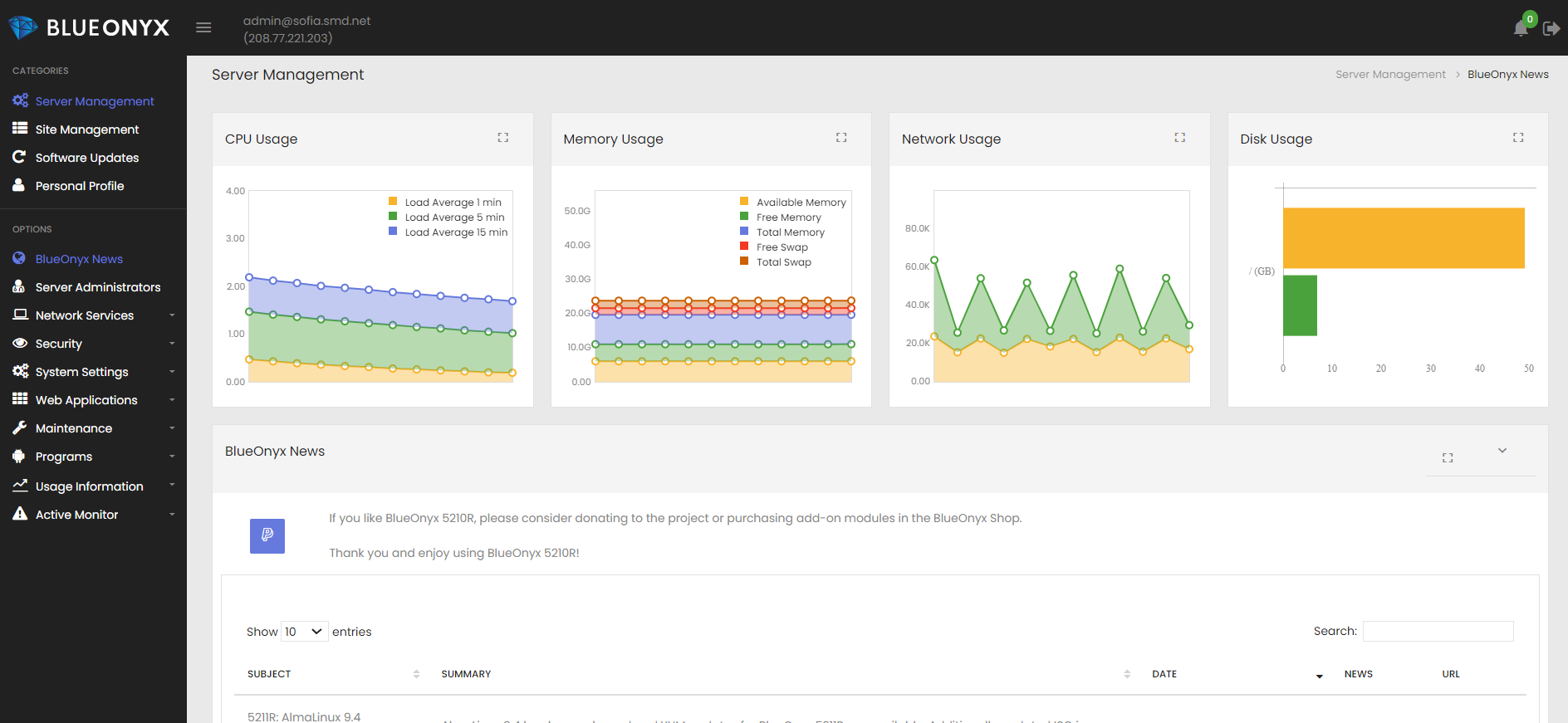Click the Web Applications grid icon
This screenshot has width=1568, height=723.
coord(20,399)
